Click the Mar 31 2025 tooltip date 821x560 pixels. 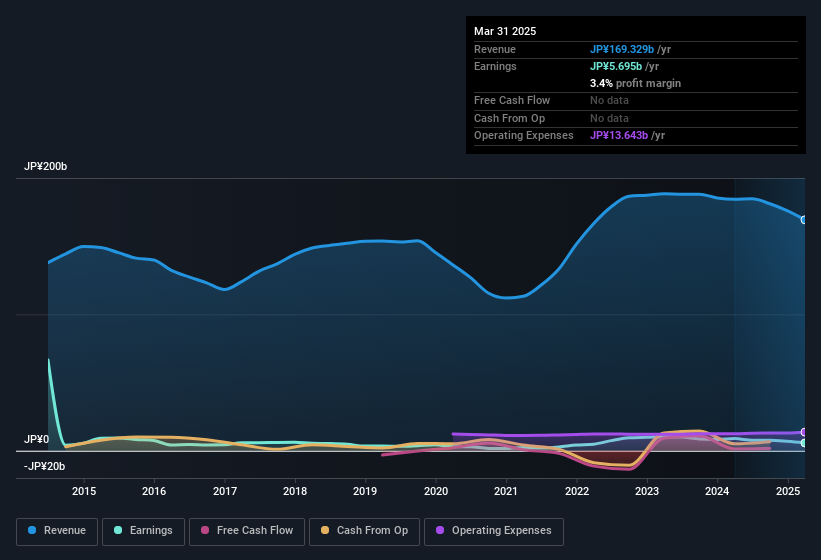tap(505, 31)
